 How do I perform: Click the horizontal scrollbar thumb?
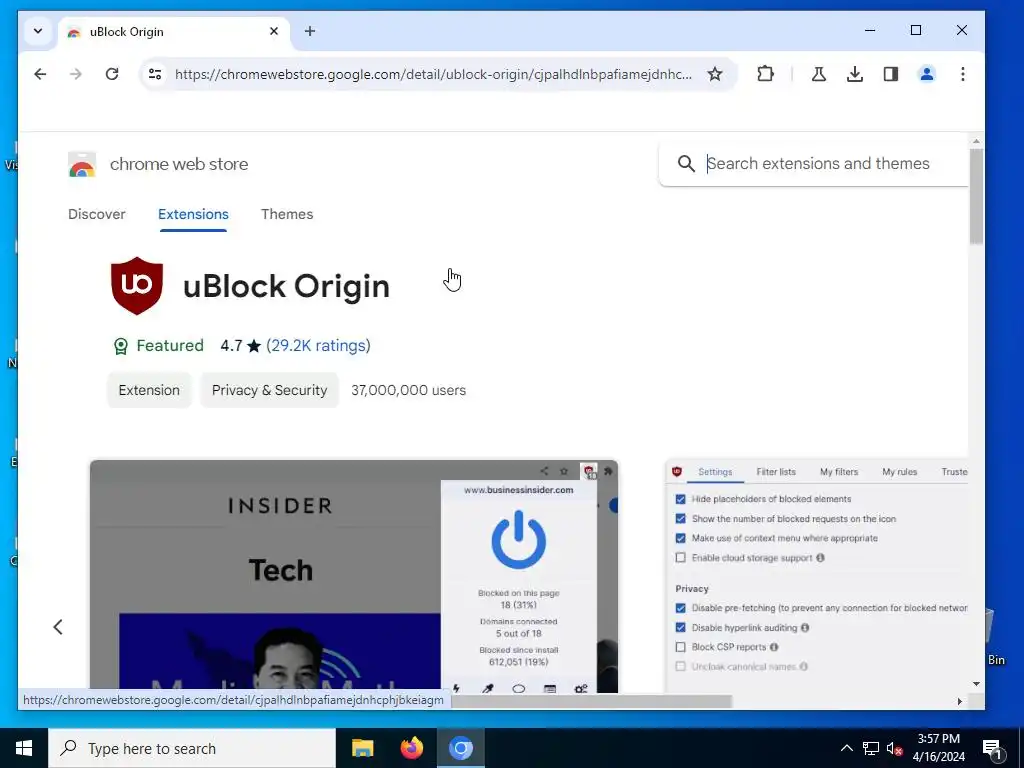[x=591, y=701]
